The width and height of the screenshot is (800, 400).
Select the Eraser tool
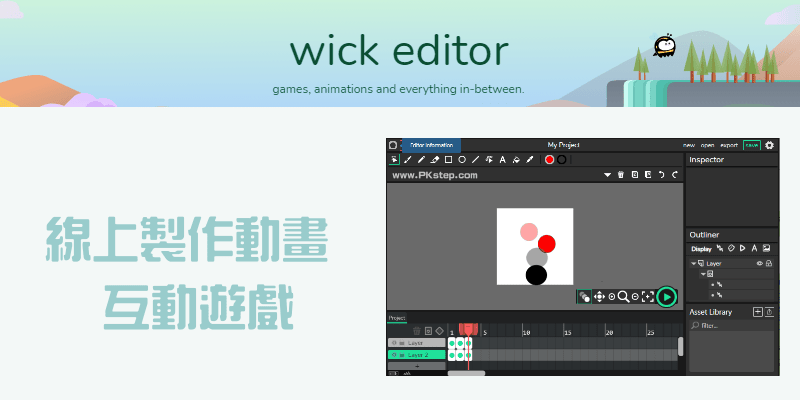(435, 160)
